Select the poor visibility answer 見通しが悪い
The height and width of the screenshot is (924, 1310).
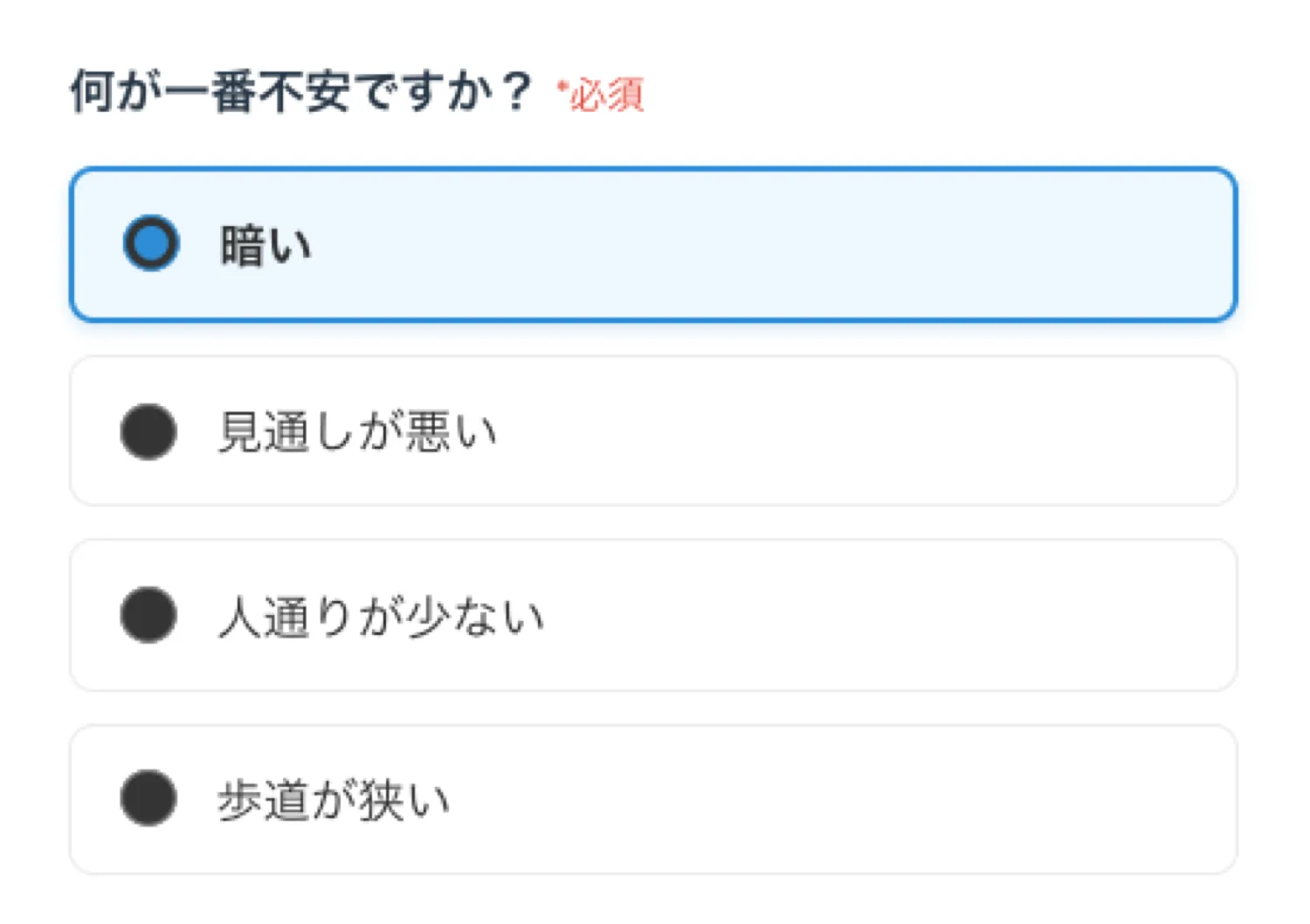click(x=356, y=431)
